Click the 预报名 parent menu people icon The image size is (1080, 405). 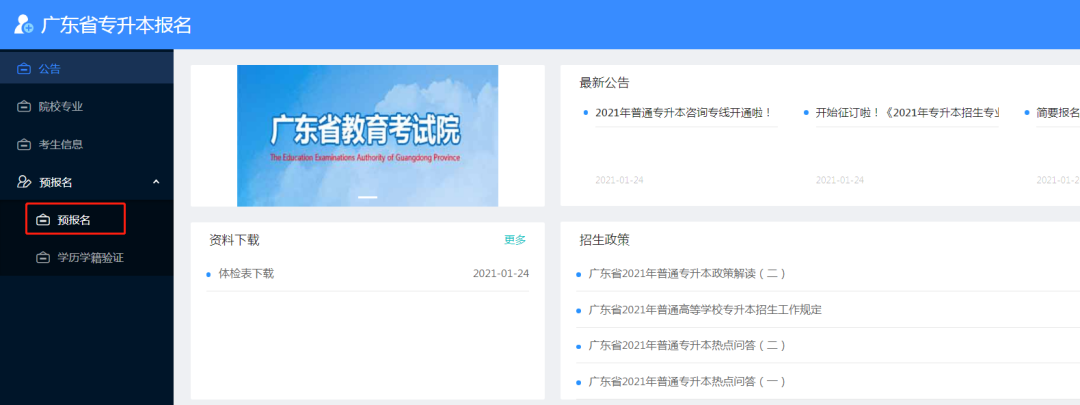[24, 182]
